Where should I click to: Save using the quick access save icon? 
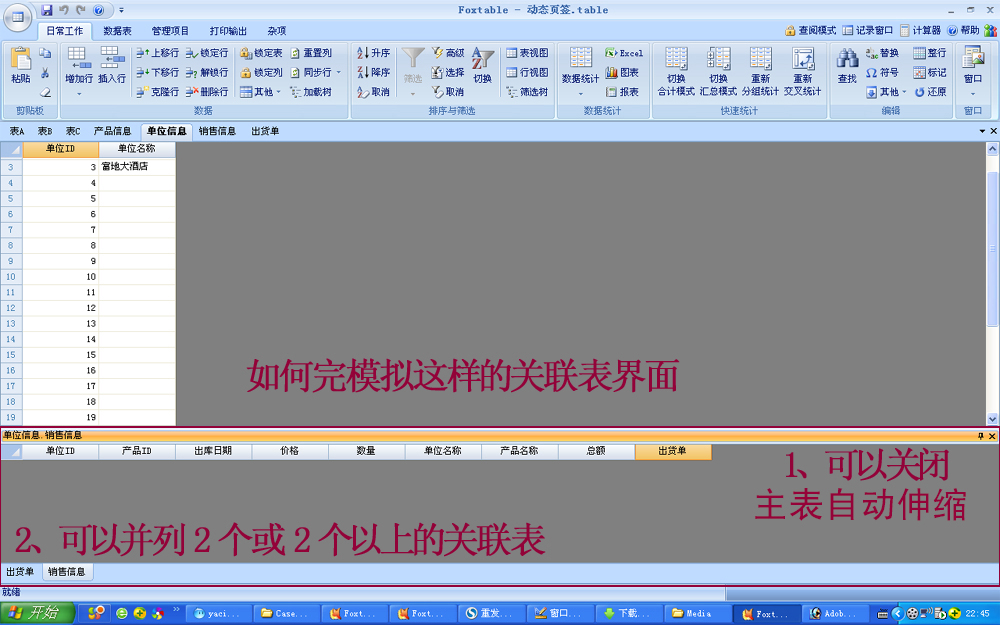tap(47, 10)
